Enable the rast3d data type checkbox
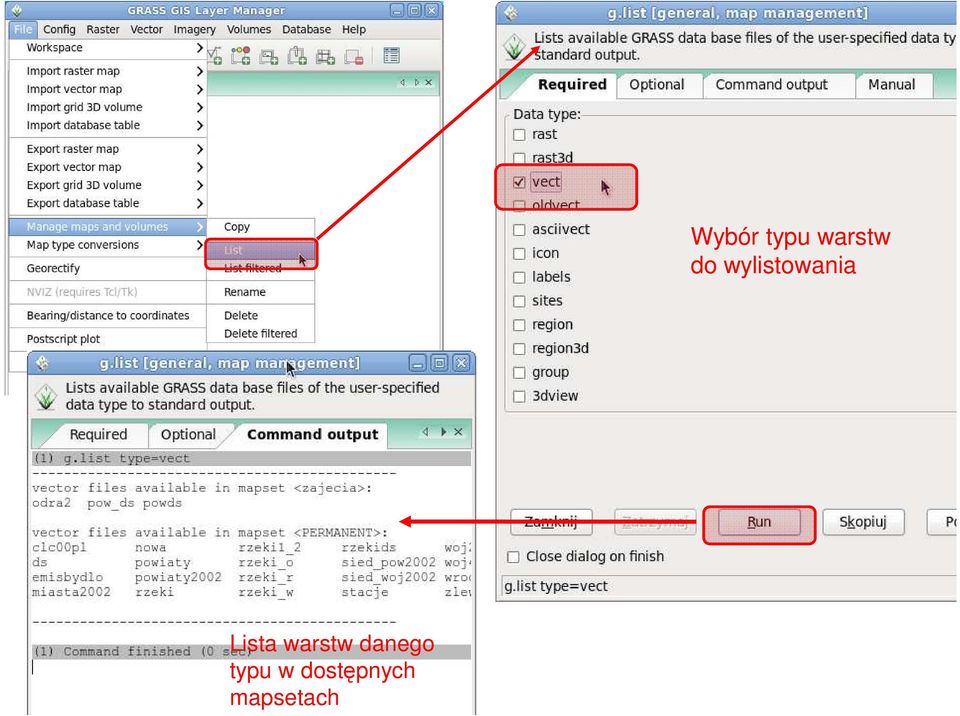 tap(519, 157)
